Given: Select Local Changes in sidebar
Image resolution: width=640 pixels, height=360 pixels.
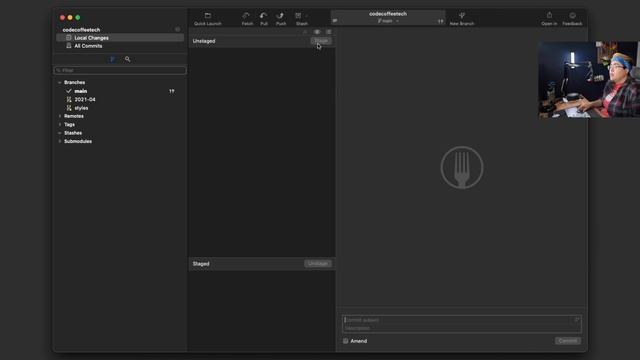Looking at the screenshot, I should [120, 38].
